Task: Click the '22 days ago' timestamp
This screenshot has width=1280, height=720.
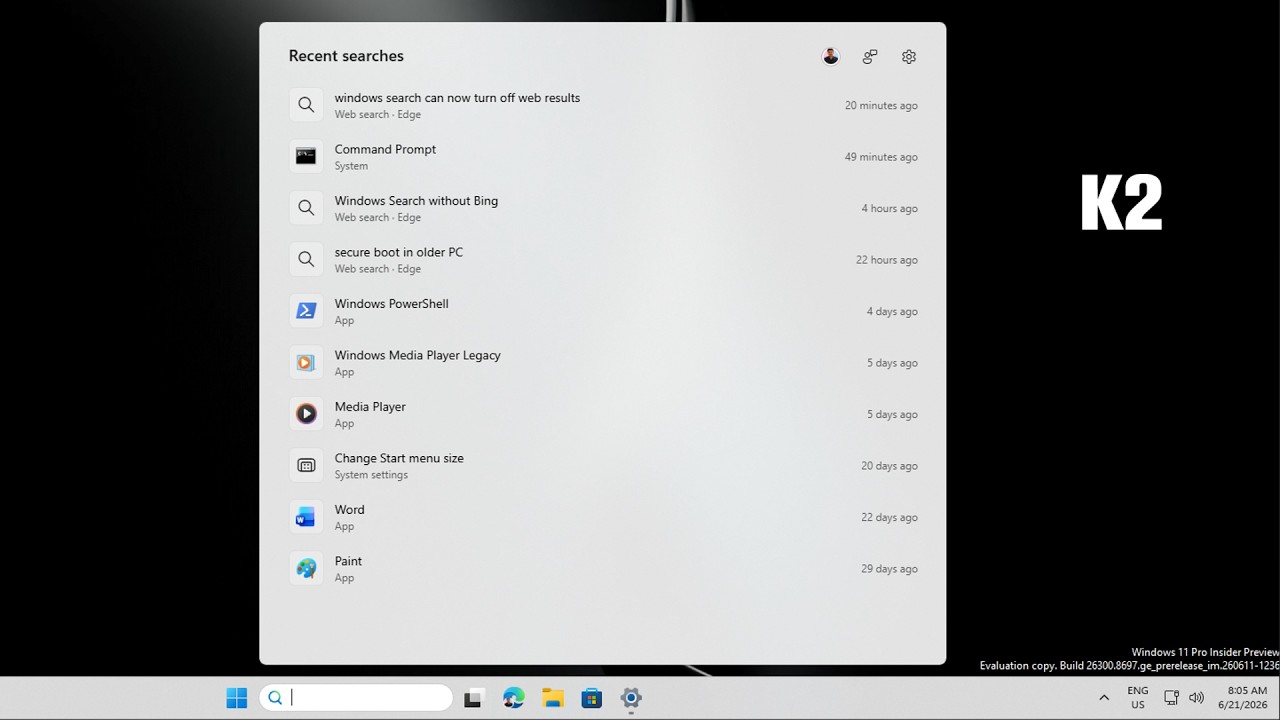Action: click(889, 517)
